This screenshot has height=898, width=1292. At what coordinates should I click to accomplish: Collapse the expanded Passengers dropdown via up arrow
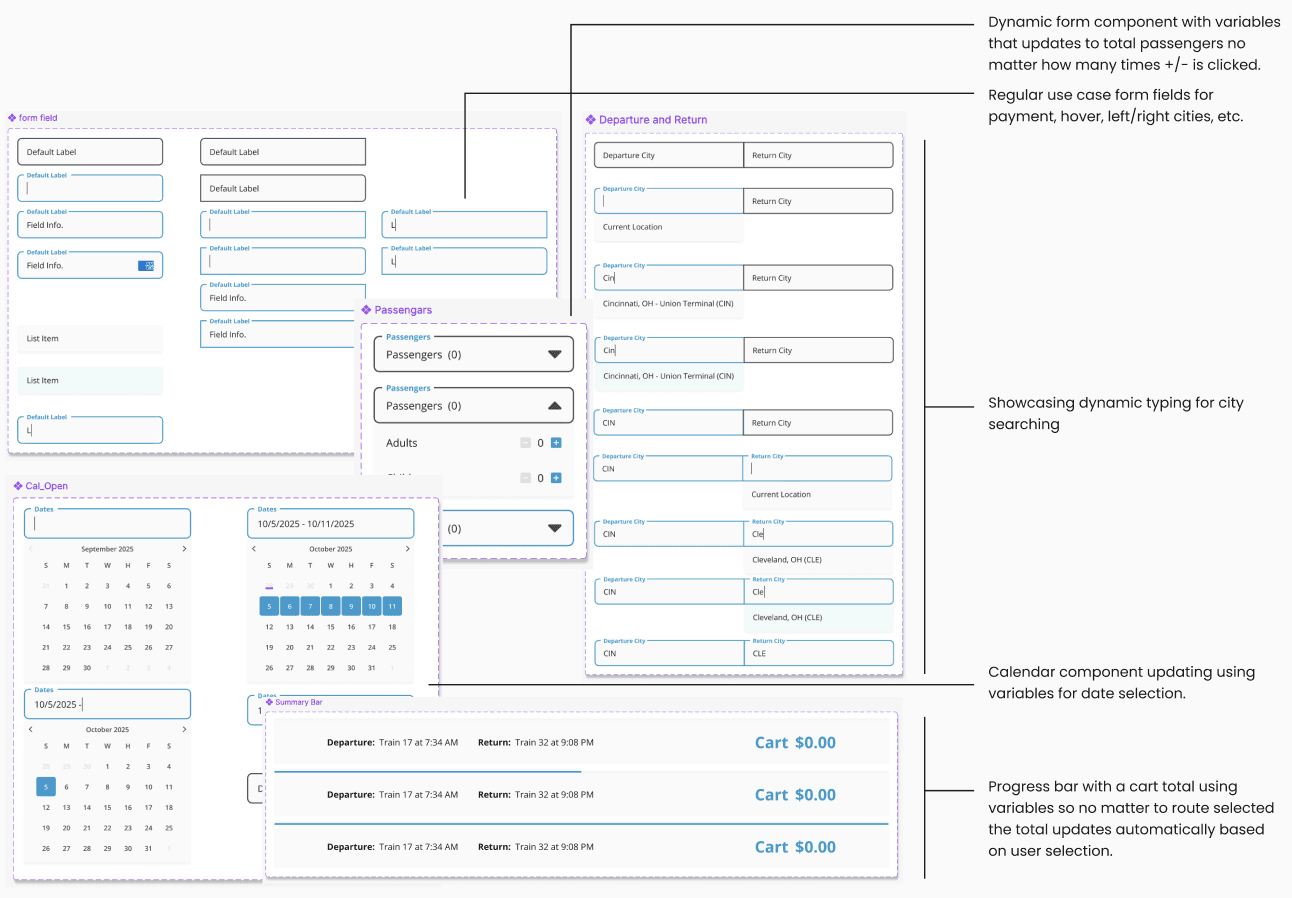point(555,406)
